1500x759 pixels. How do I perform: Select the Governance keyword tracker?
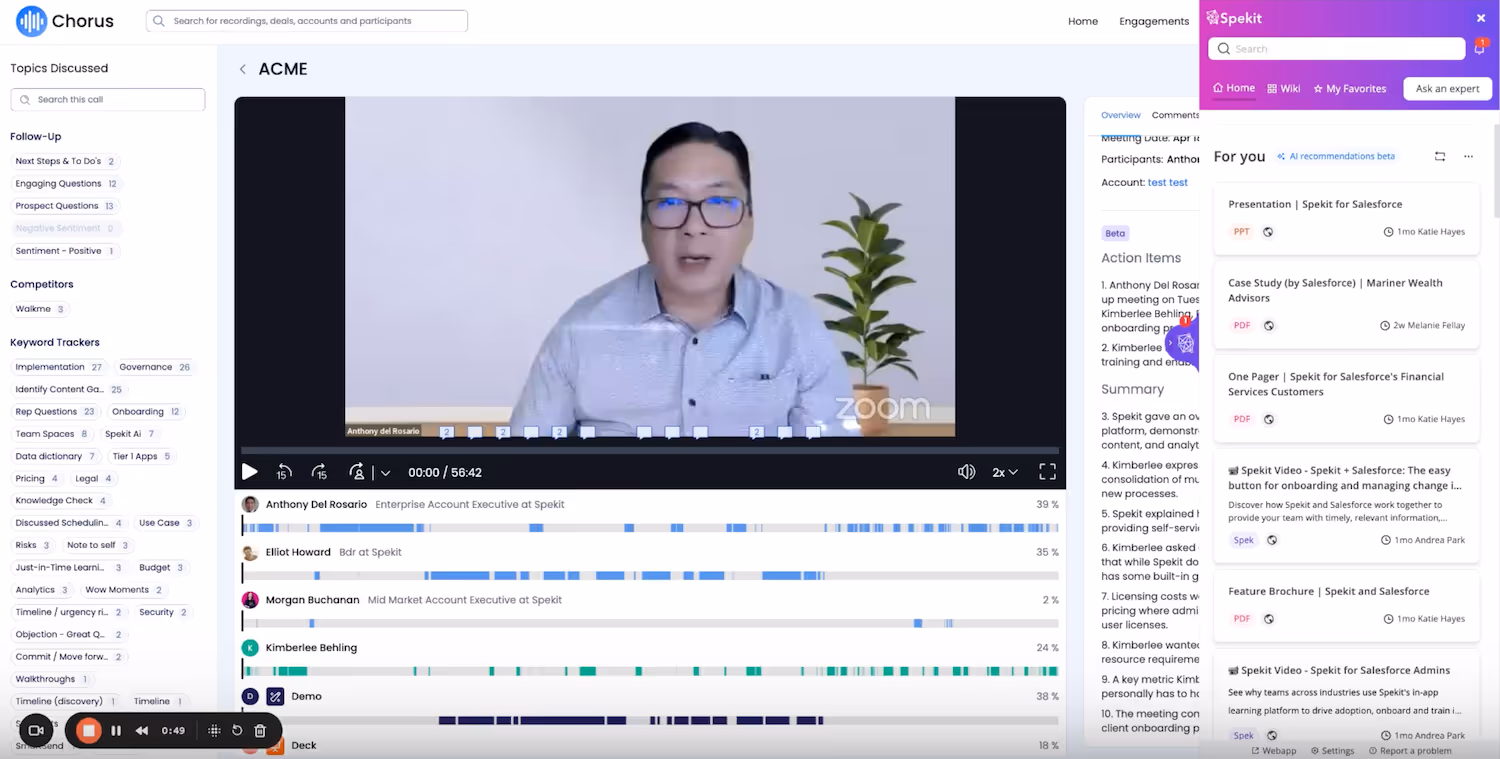(155, 367)
